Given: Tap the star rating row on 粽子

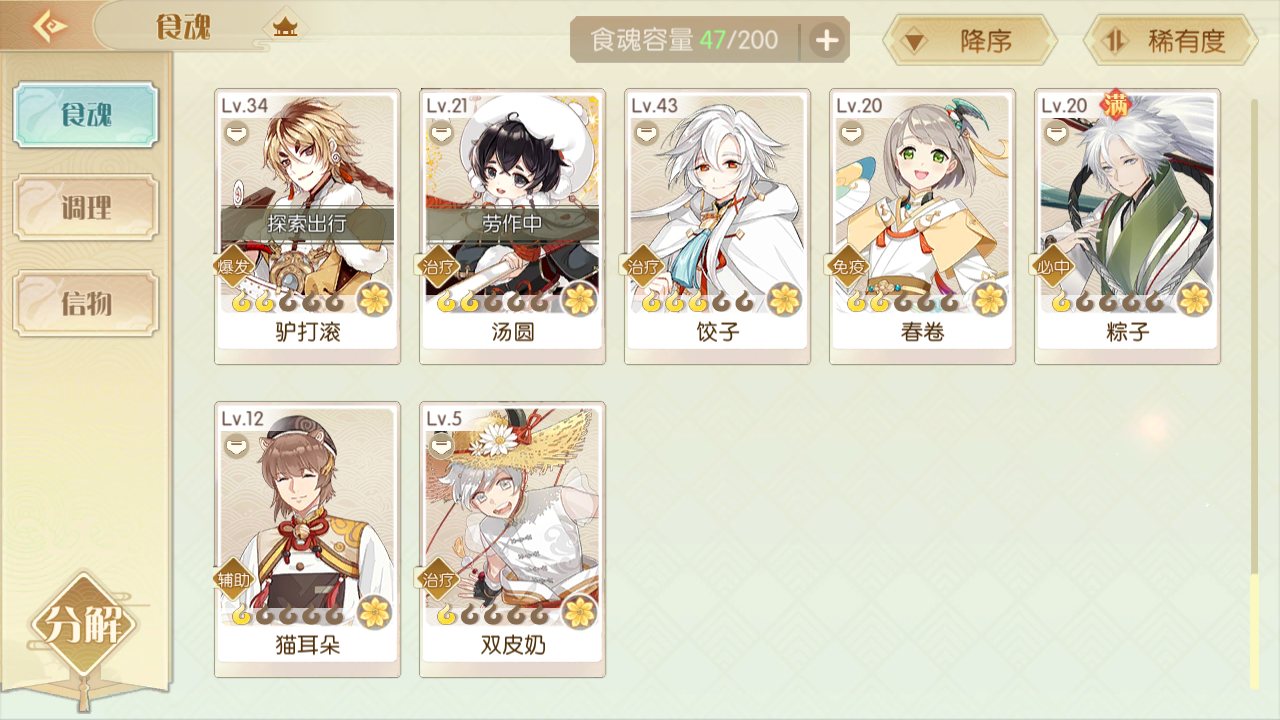Looking at the screenshot, I should tap(1107, 301).
